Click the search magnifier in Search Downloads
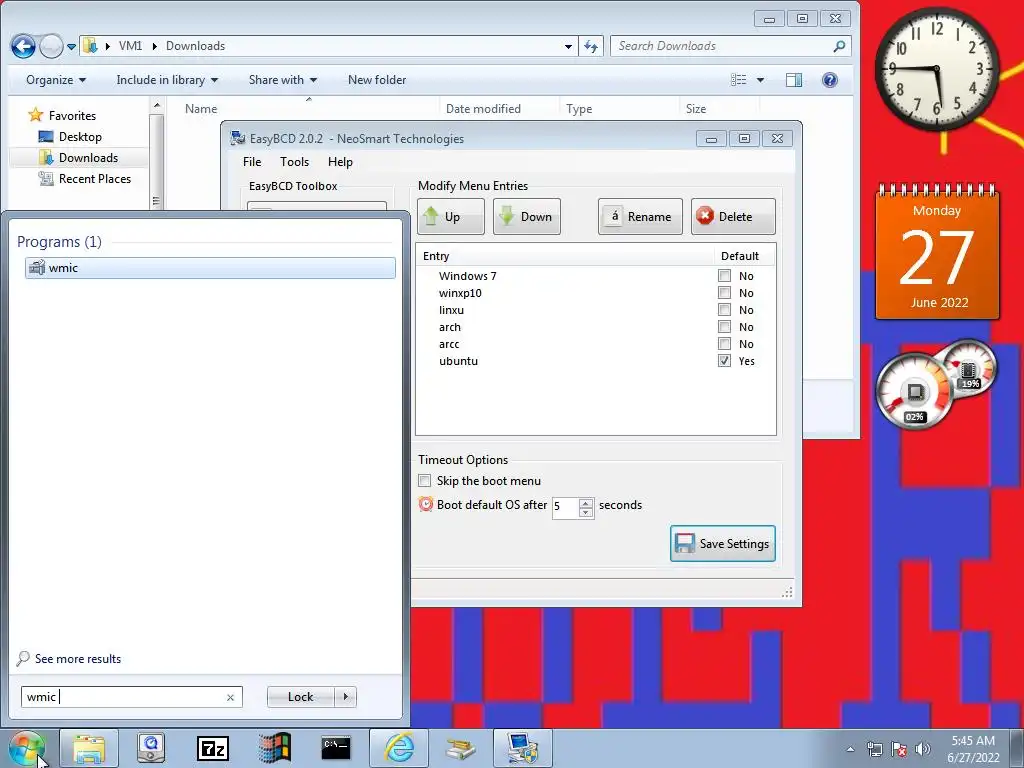This screenshot has width=1024, height=768. click(839, 46)
